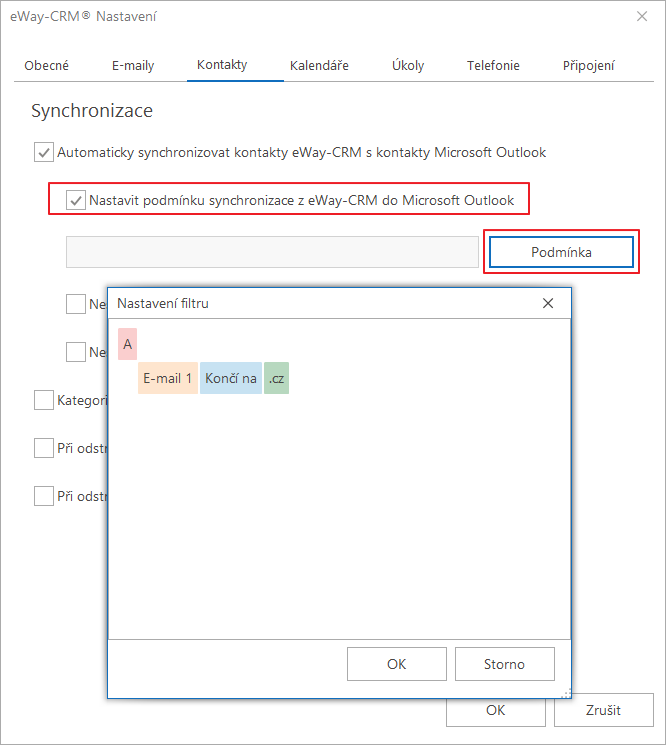Click the Zrušit button

pyautogui.click(x=603, y=710)
